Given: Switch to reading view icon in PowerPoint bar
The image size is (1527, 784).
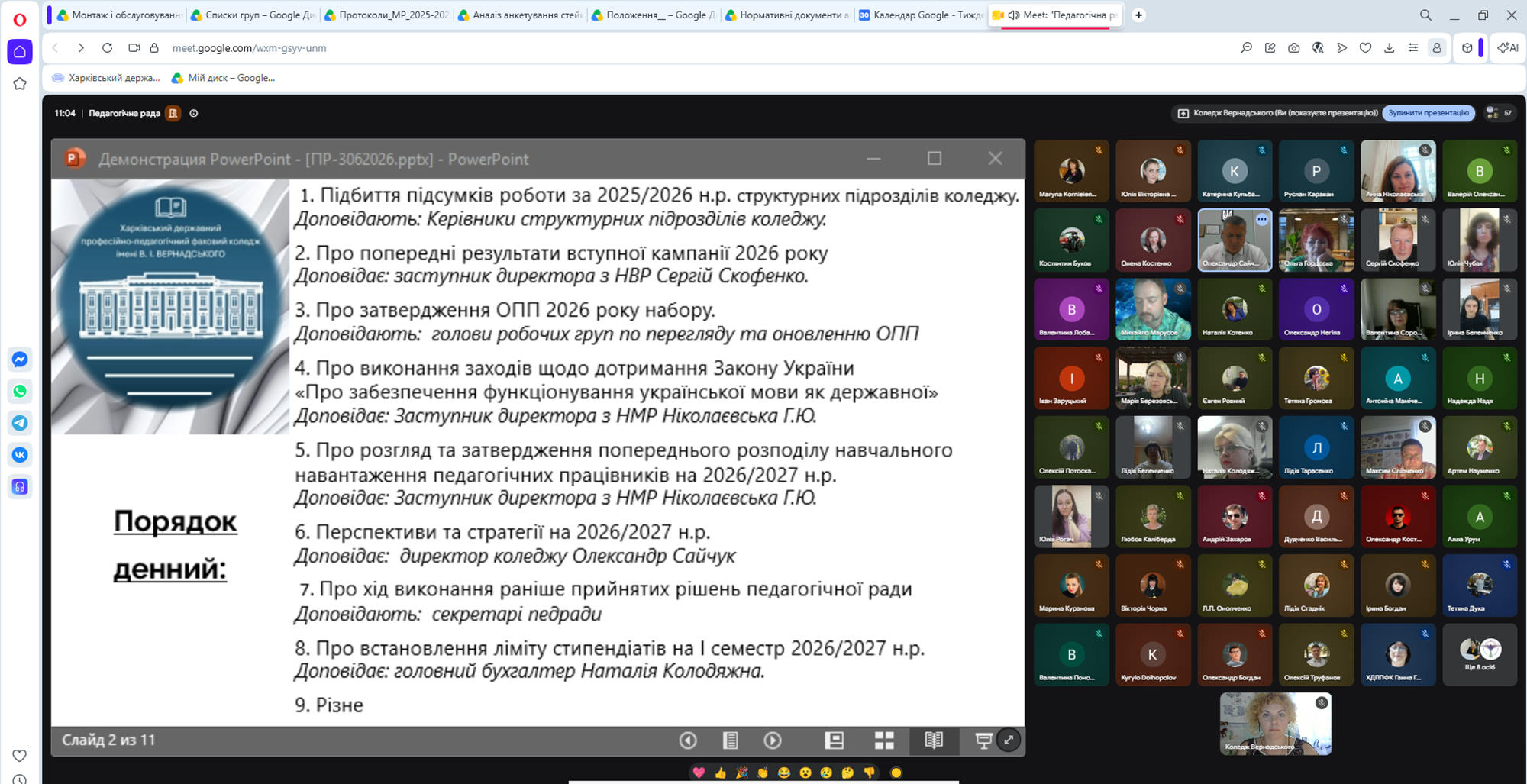Looking at the screenshot, I should coord(934,740).
